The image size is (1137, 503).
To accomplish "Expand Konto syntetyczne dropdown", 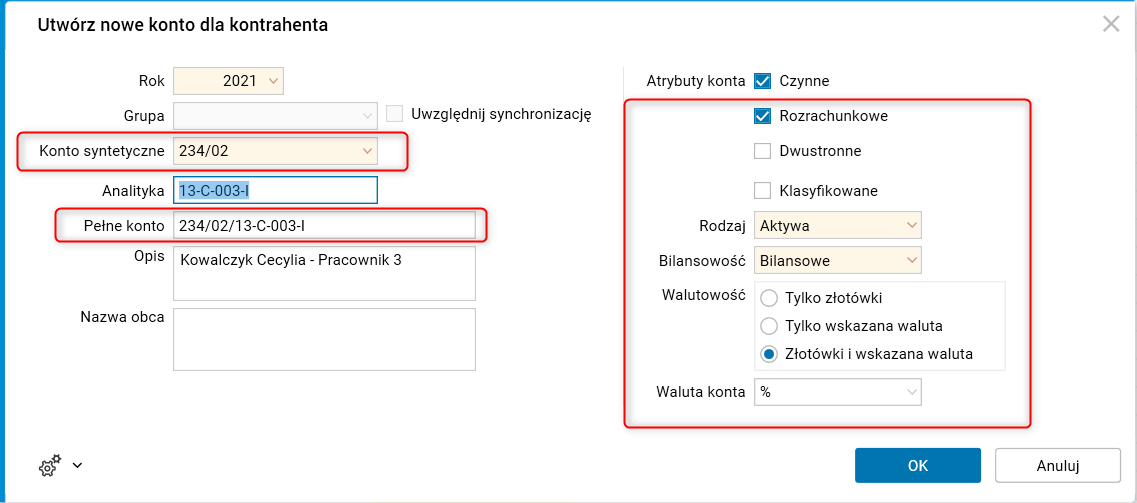I will click(367, 151).
